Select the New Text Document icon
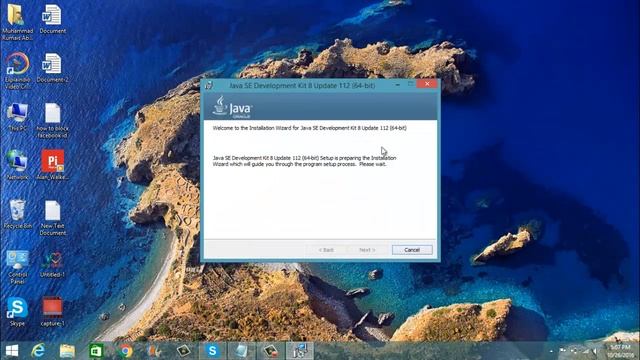This screenshot has height=360, width=640. (52, 218)
